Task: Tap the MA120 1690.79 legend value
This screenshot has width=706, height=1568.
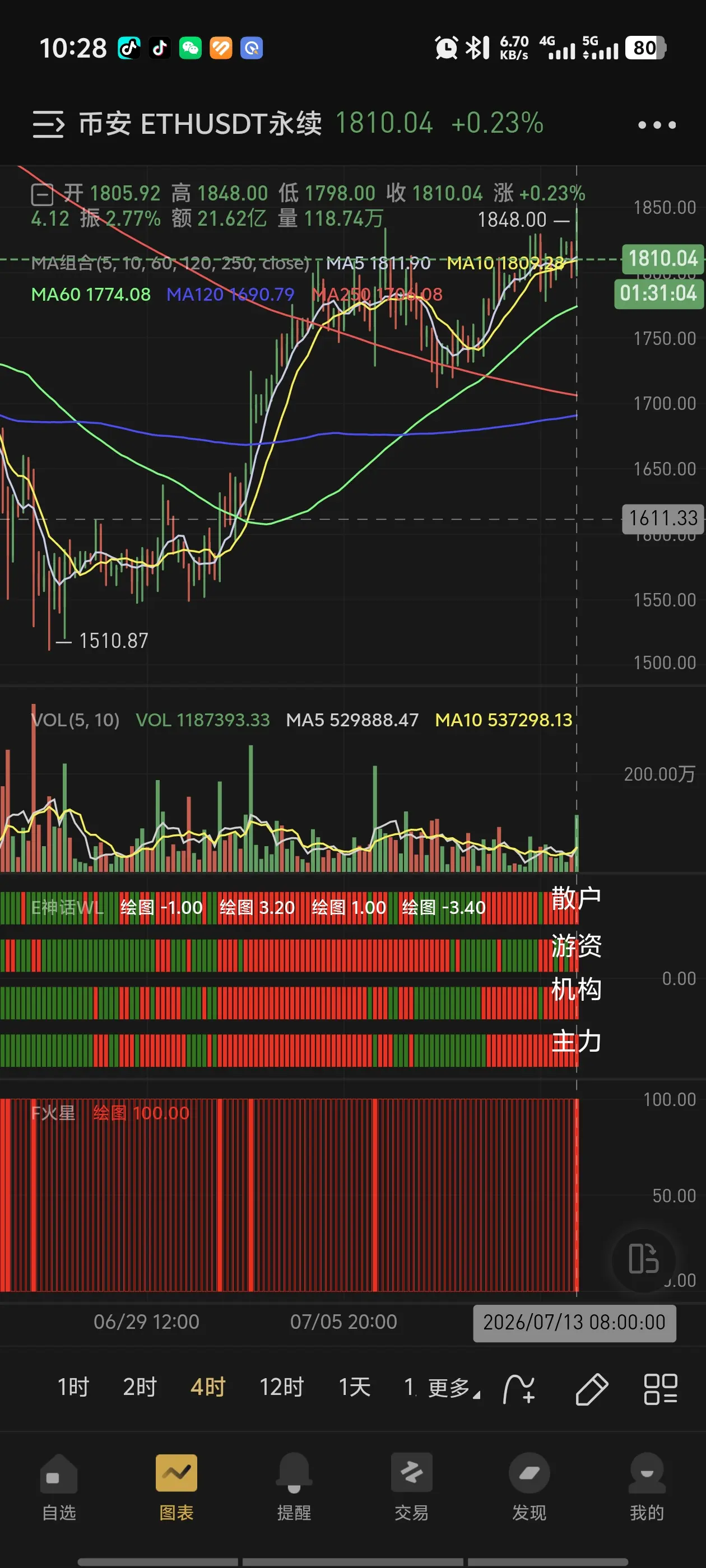Action: click(230, 295)
